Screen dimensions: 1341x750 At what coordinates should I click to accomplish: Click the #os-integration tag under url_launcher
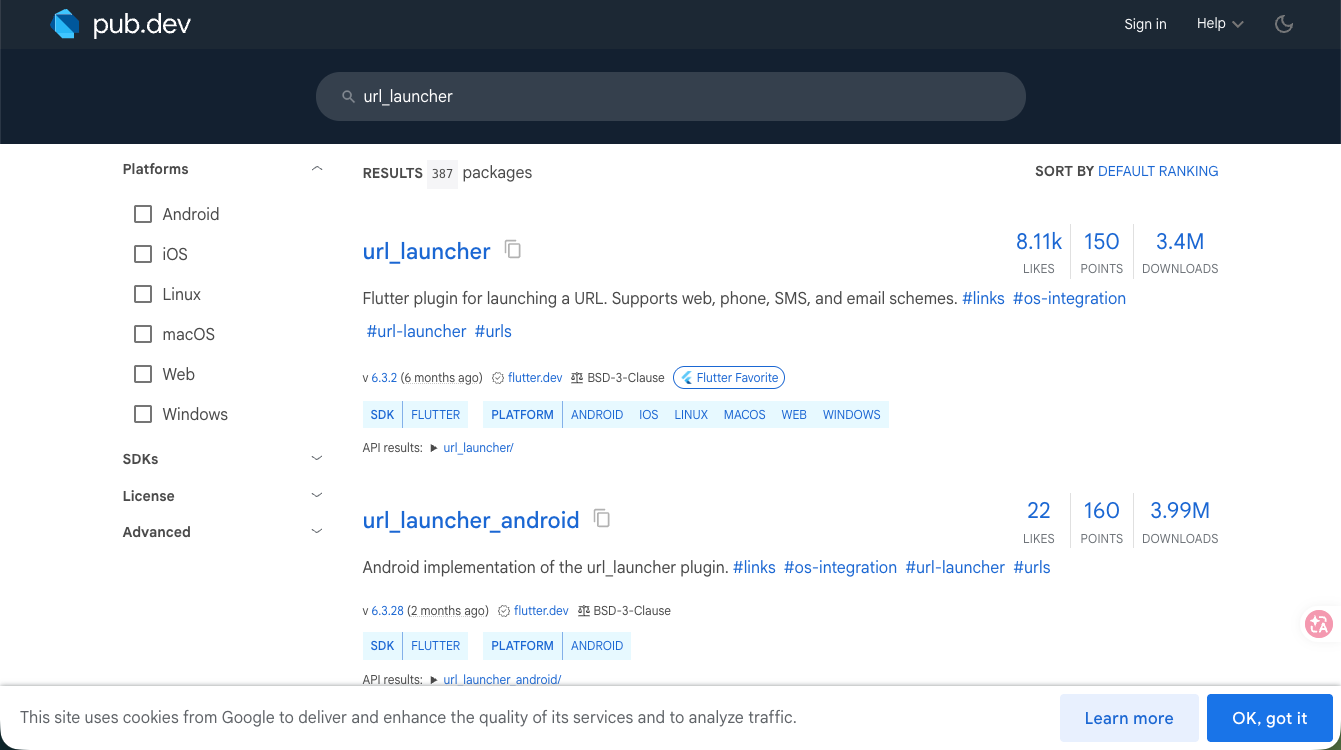click(x=1069, y=298)
